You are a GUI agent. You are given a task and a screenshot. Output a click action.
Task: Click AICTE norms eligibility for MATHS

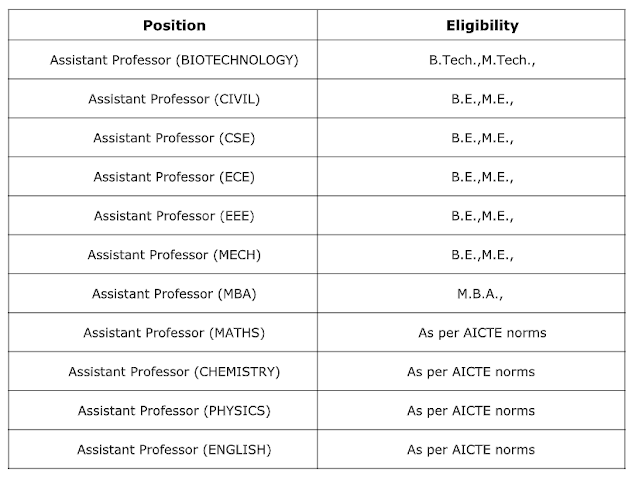(471, 332)
